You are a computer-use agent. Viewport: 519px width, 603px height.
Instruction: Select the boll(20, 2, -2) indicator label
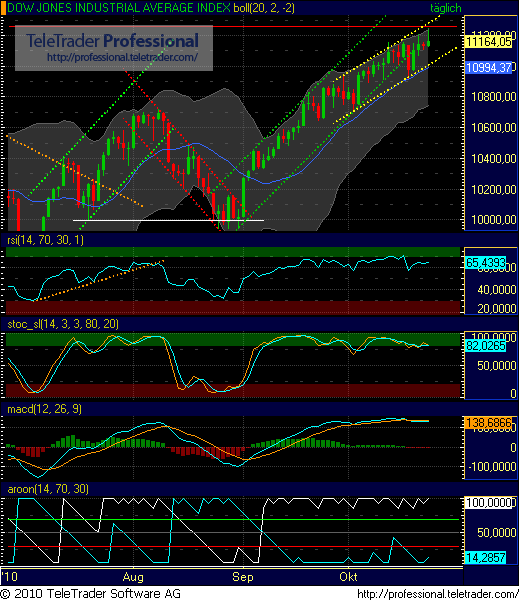264,8
